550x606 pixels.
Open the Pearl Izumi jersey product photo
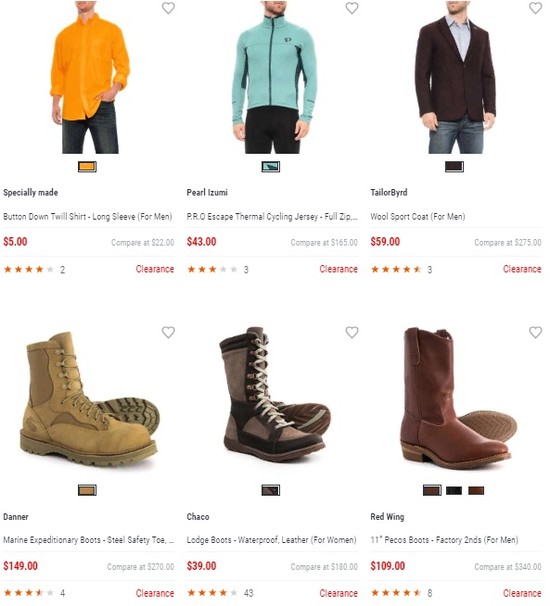point(273,77)
